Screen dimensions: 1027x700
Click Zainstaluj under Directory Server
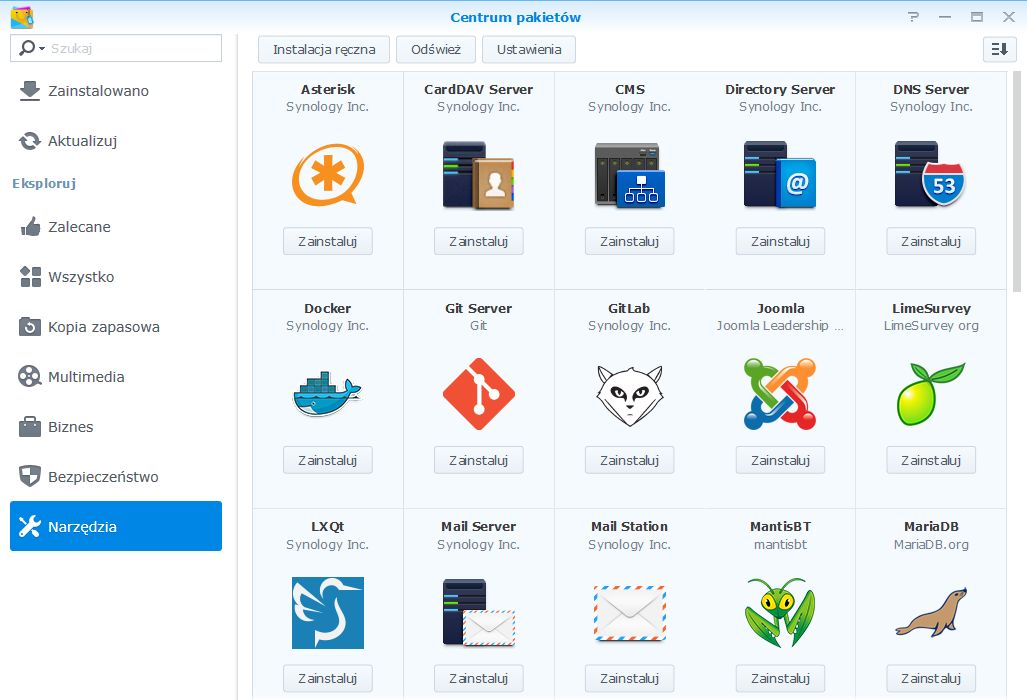pos(780,241)
